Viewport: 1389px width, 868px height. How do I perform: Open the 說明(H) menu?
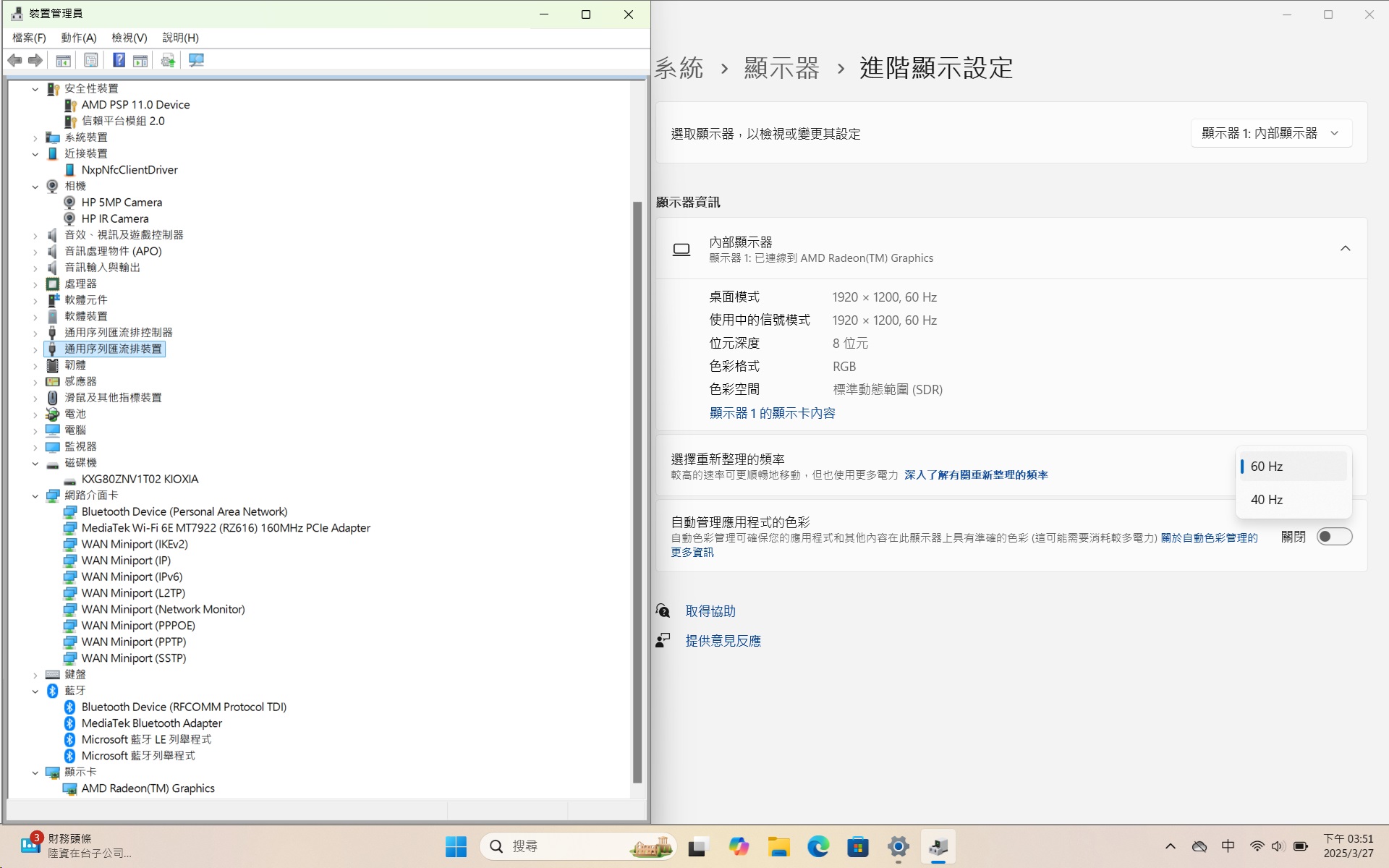180,38
